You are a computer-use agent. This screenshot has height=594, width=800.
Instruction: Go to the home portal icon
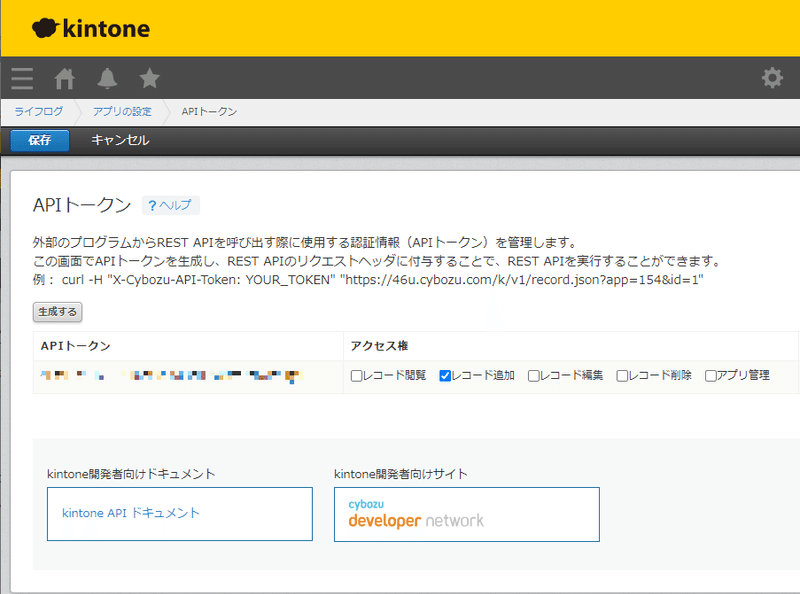tap(64, 79)
